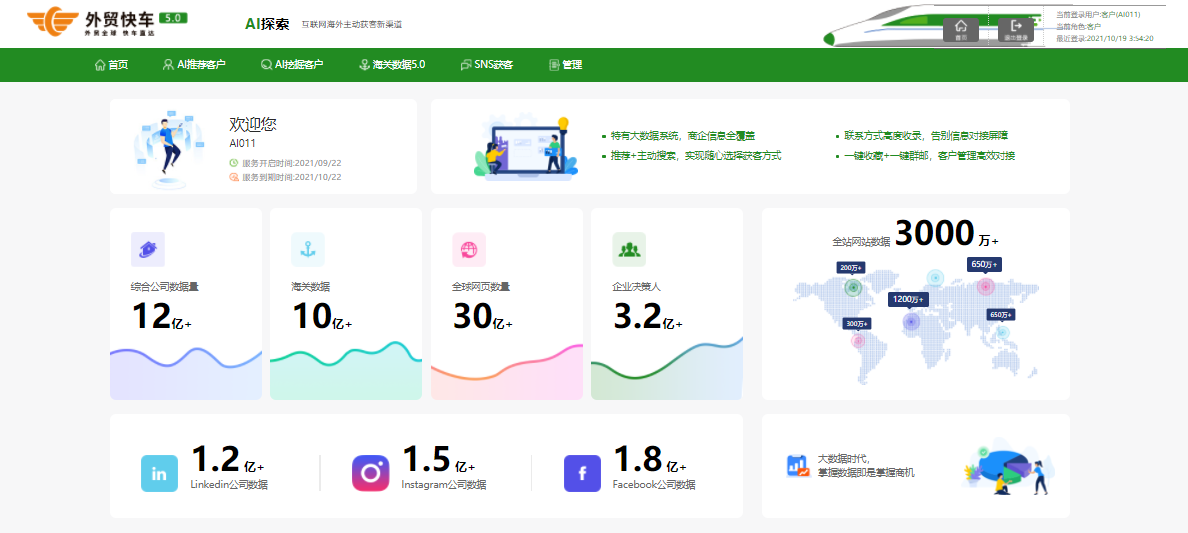
Task: Click the 退出登录 logout button
Action: pos(1016,28)
